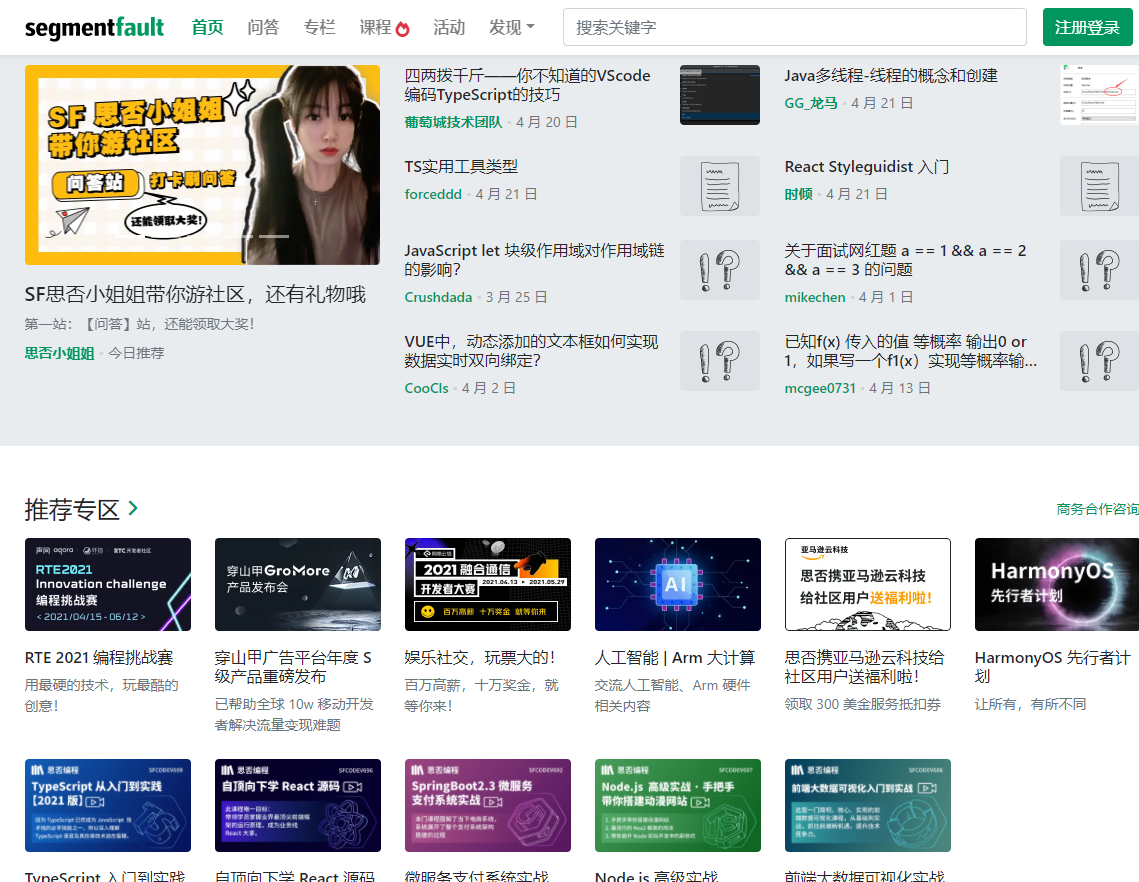1139x882 pixels.
Task: Open headline SF思否小姐姐带你游社区
Action: (195, 294)
